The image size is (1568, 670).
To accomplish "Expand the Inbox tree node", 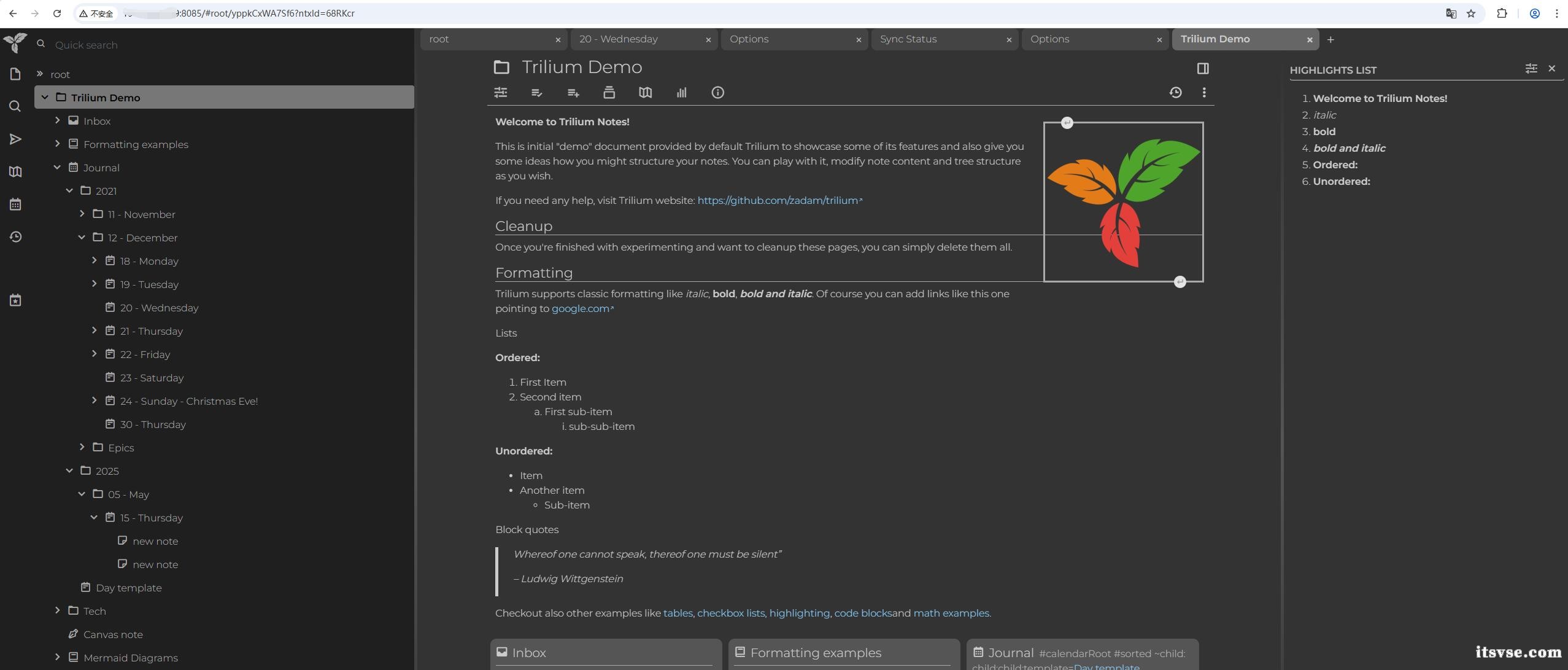I will click(x=58, y=120).
